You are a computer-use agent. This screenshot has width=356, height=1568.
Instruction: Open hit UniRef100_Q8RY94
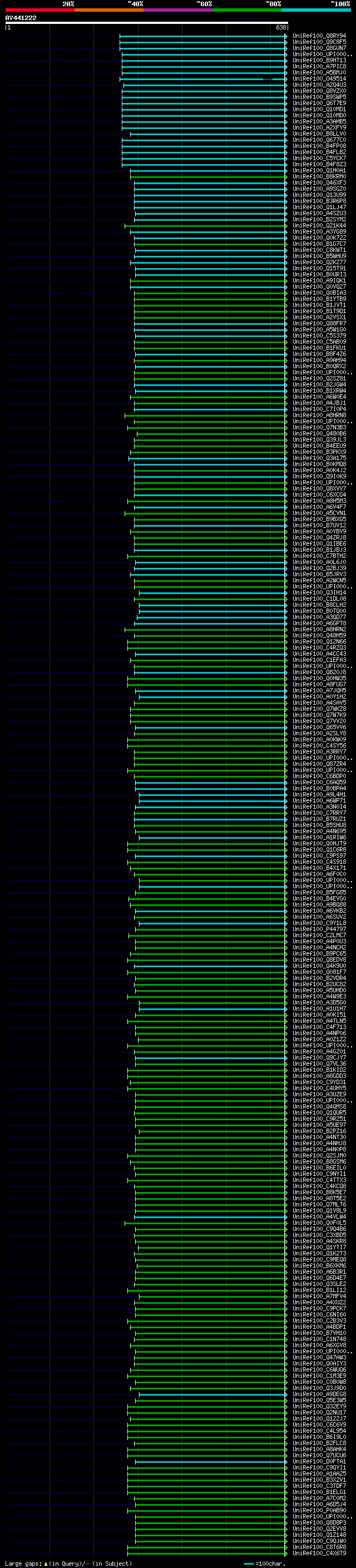[319, 36]
